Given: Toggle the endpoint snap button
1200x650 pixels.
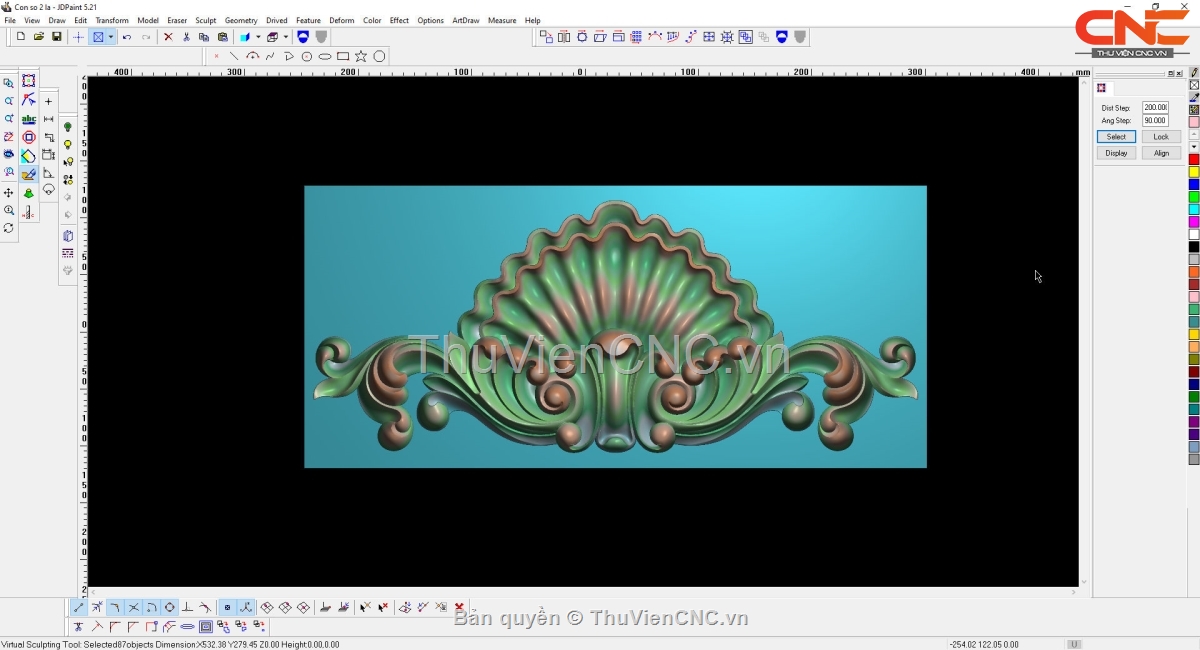Looking at the screenshot, I should click(x=79, y=607).
